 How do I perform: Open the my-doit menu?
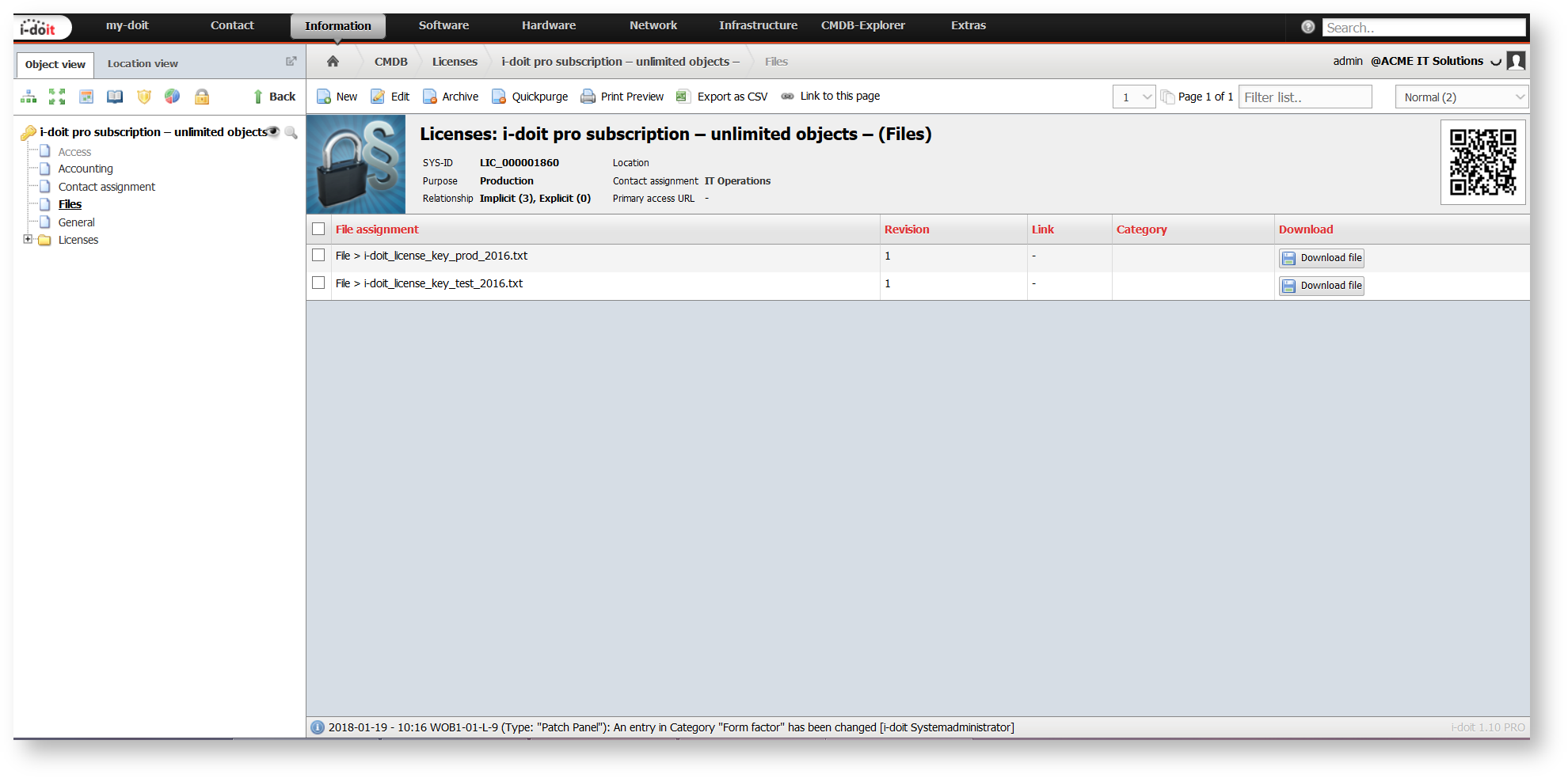click(x=127, y=25)
